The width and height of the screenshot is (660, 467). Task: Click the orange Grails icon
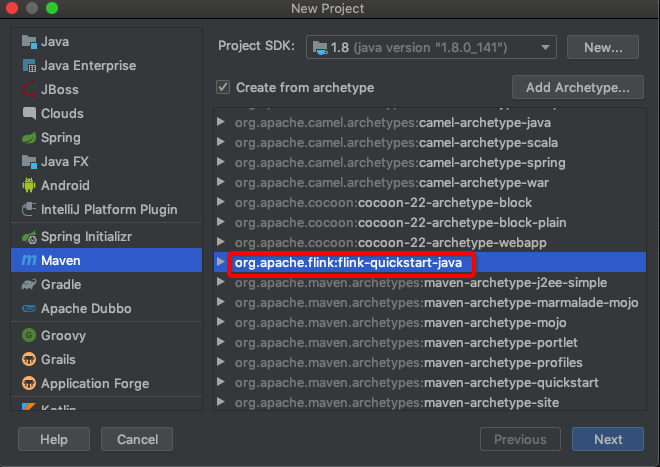(29, 359)
